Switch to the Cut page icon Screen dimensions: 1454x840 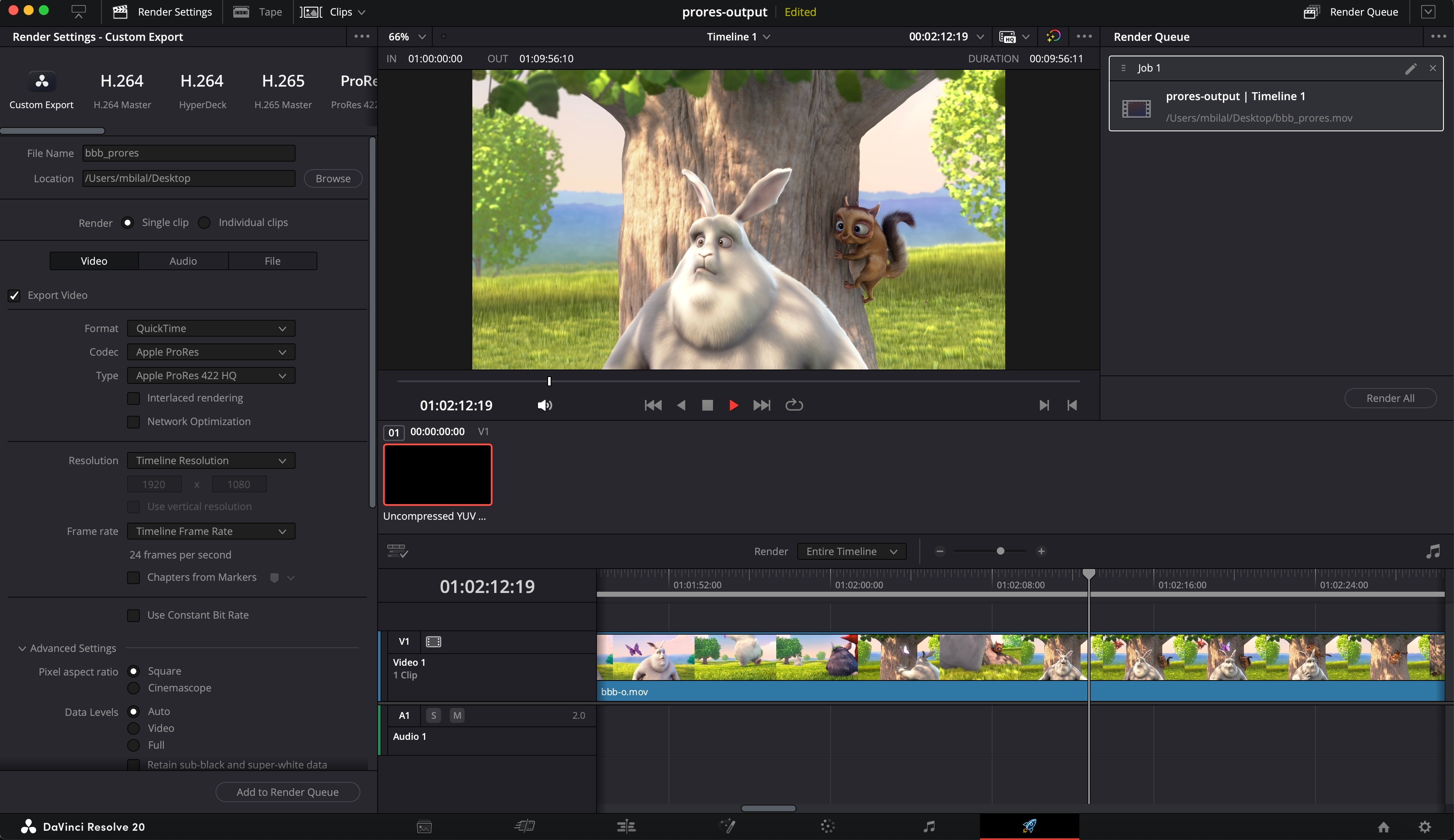point(525,827)
